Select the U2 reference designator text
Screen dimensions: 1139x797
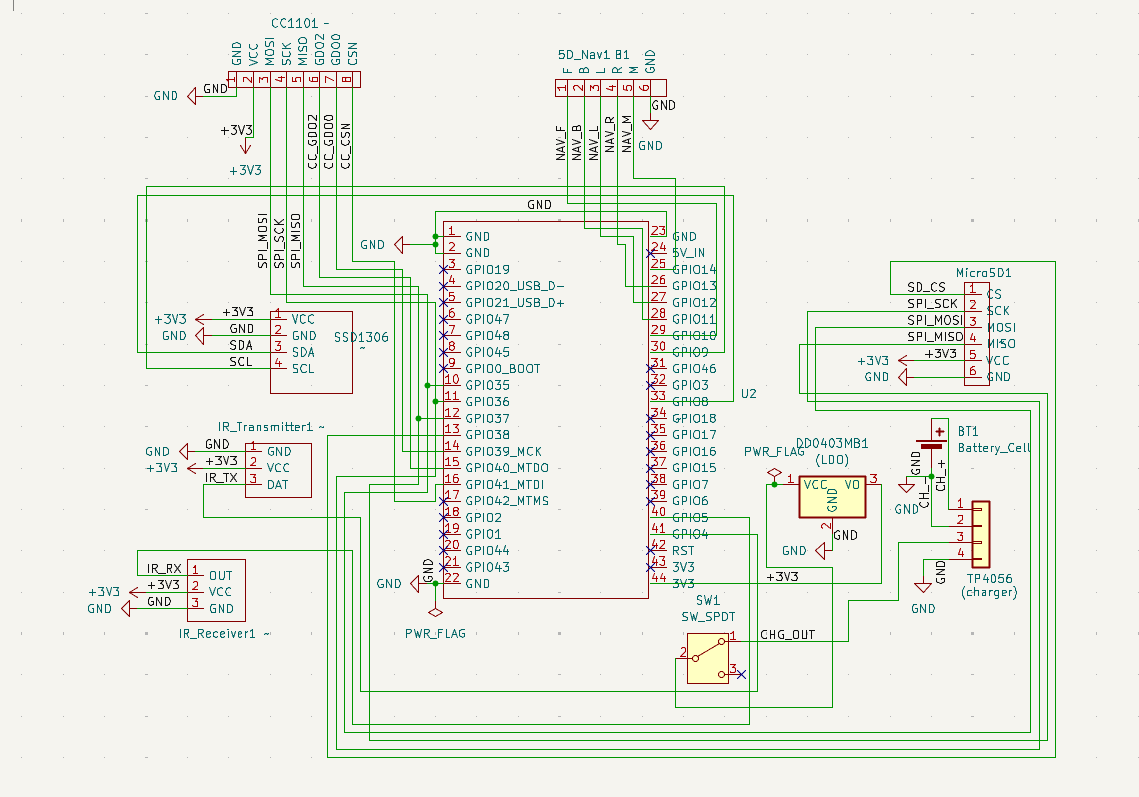(x=749, y=394)
